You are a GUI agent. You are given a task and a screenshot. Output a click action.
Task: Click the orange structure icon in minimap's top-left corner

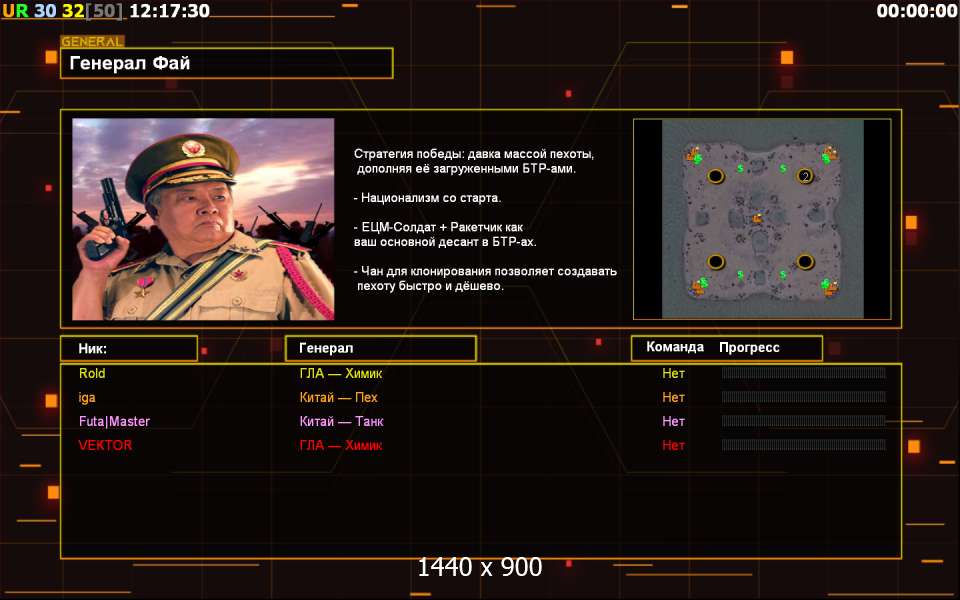coord(693,154)
